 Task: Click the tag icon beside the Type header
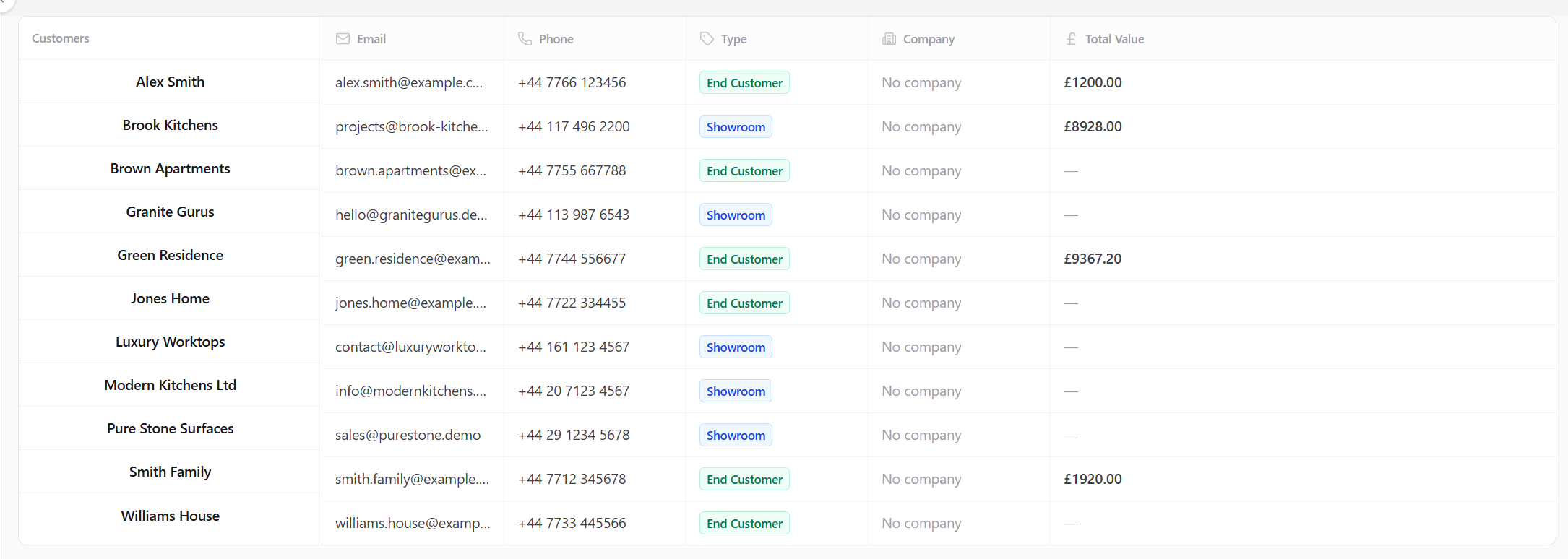[707, 39]
